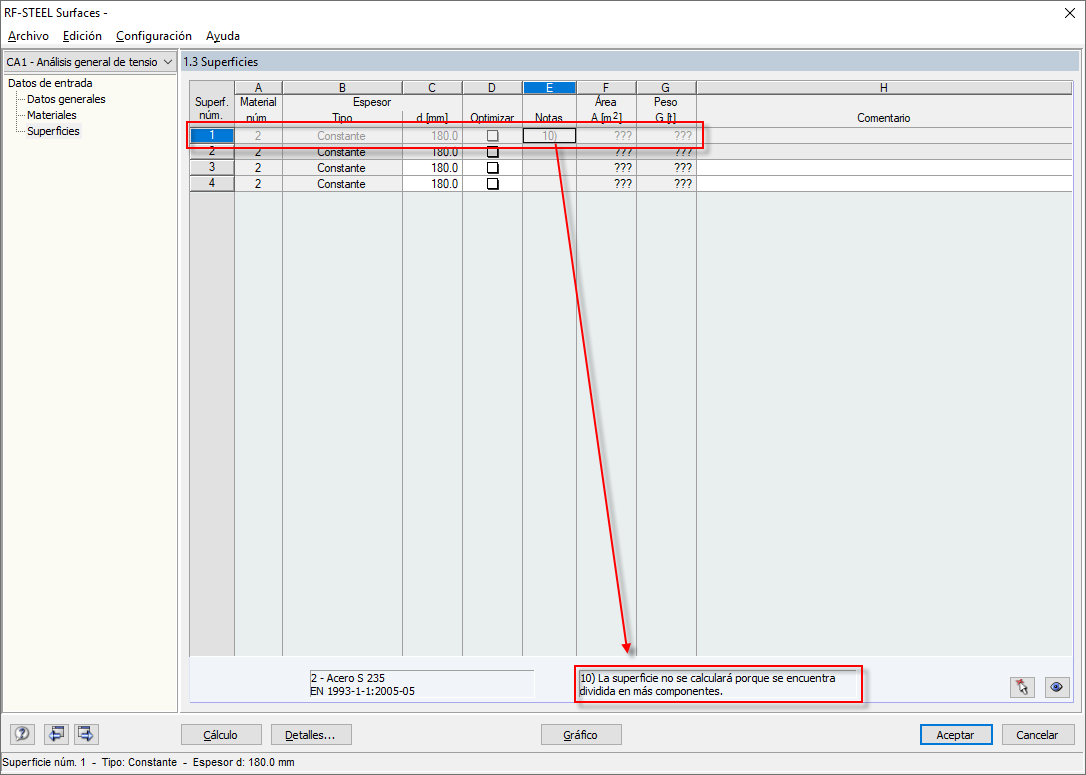
Task: Click the Detalles... button
Action: tap(311, 735)
